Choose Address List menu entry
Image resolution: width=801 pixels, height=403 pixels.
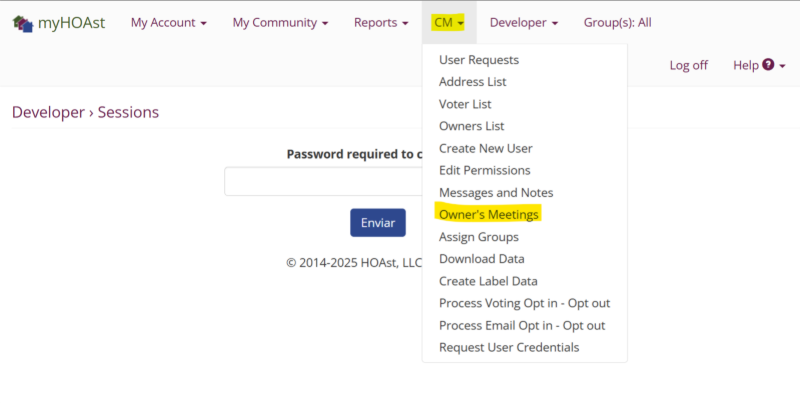[x=472, y=82]
